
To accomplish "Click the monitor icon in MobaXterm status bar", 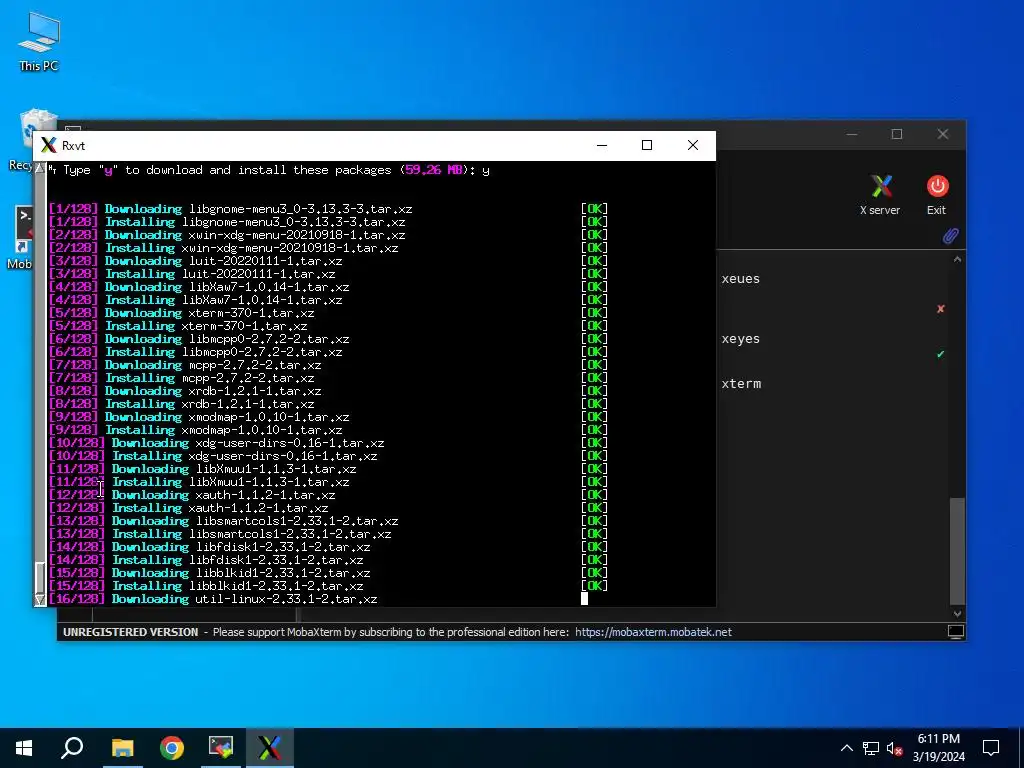I will [x=955, y=632].
